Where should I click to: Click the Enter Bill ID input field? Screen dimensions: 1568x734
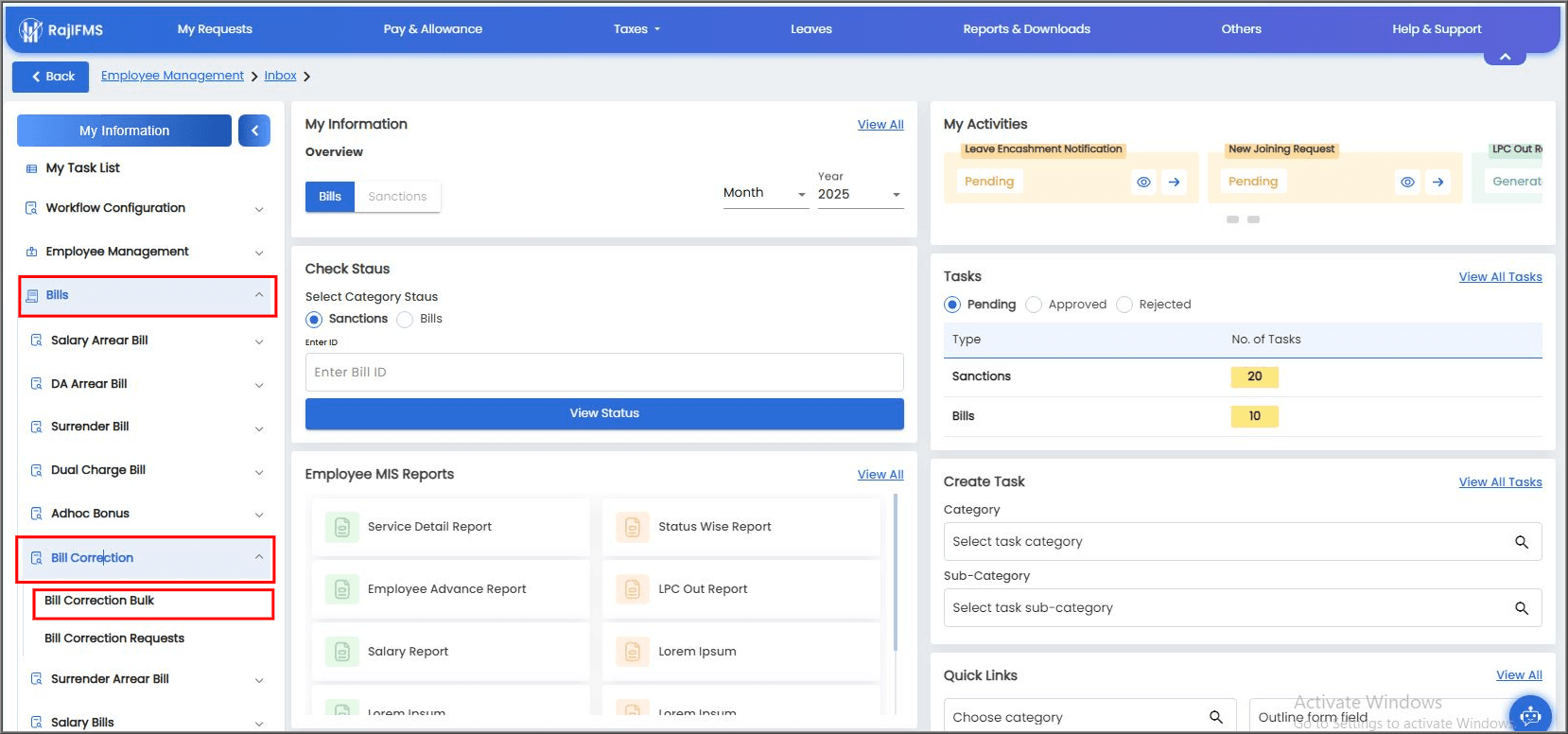tap(604, 373)
